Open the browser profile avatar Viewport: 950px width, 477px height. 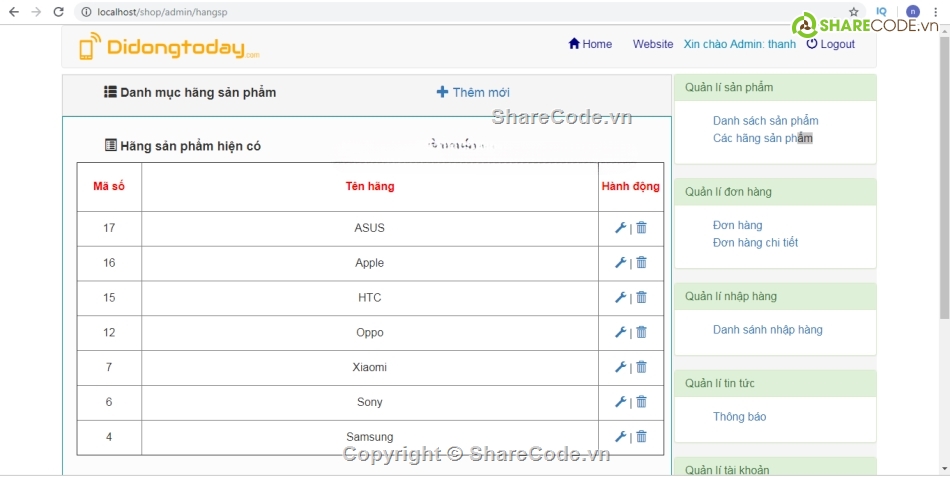(x=912, y=12)
